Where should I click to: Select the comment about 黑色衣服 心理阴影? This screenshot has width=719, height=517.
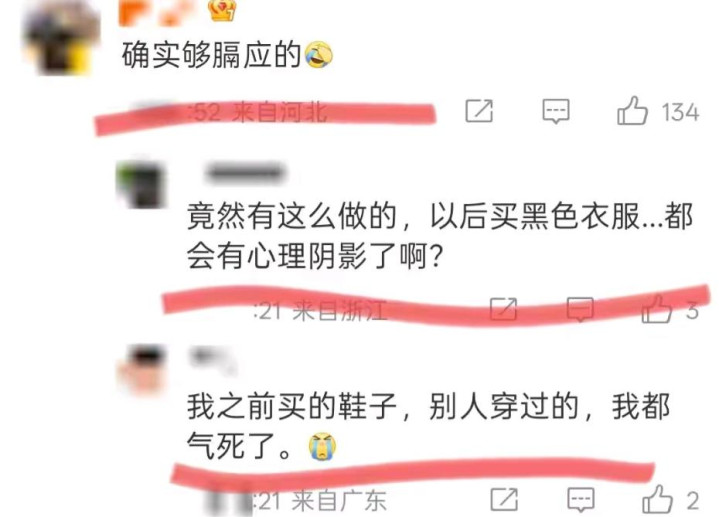pos(439,235)
